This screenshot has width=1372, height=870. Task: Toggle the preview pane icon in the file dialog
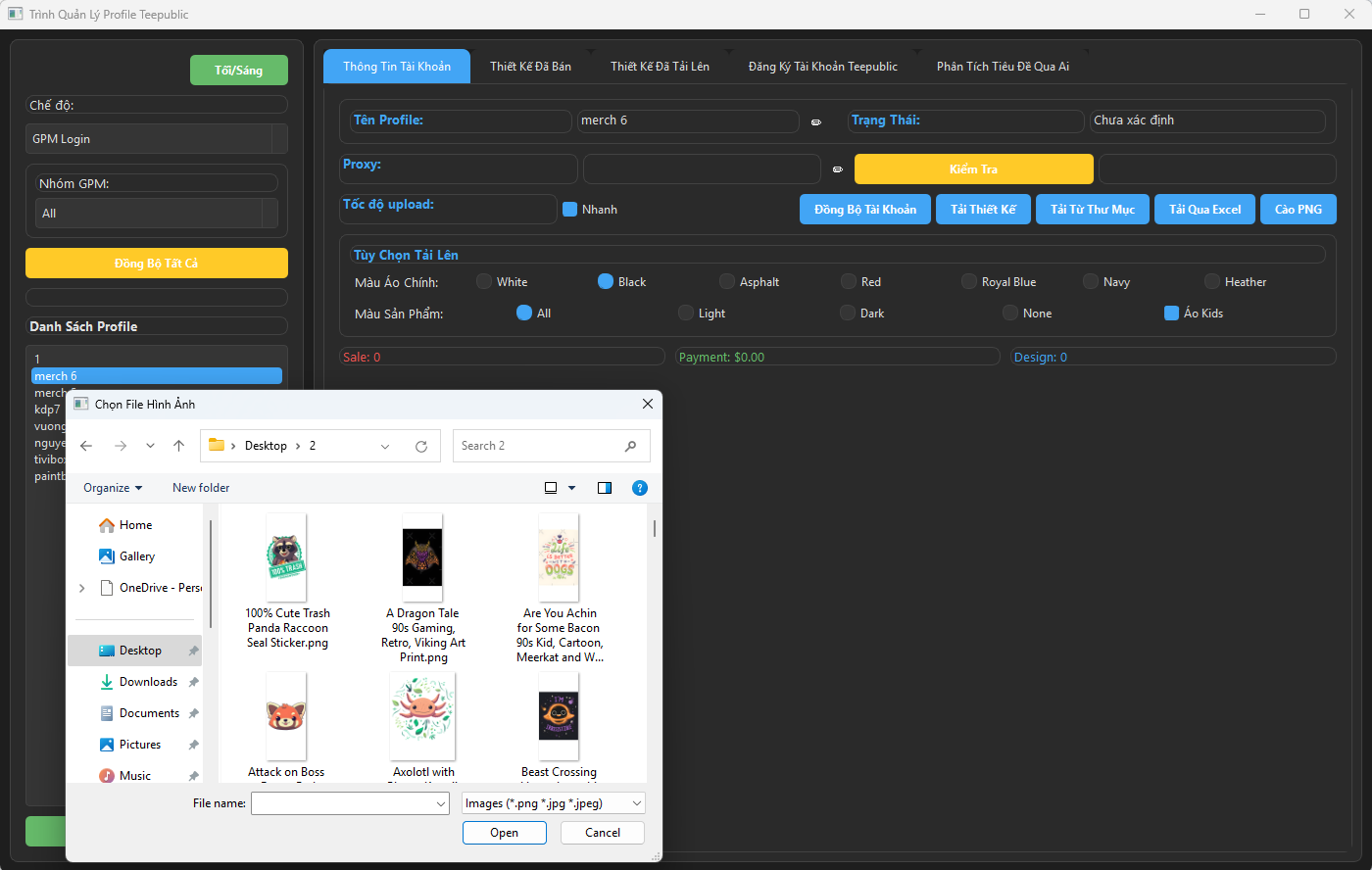click(x=604, y=487)
